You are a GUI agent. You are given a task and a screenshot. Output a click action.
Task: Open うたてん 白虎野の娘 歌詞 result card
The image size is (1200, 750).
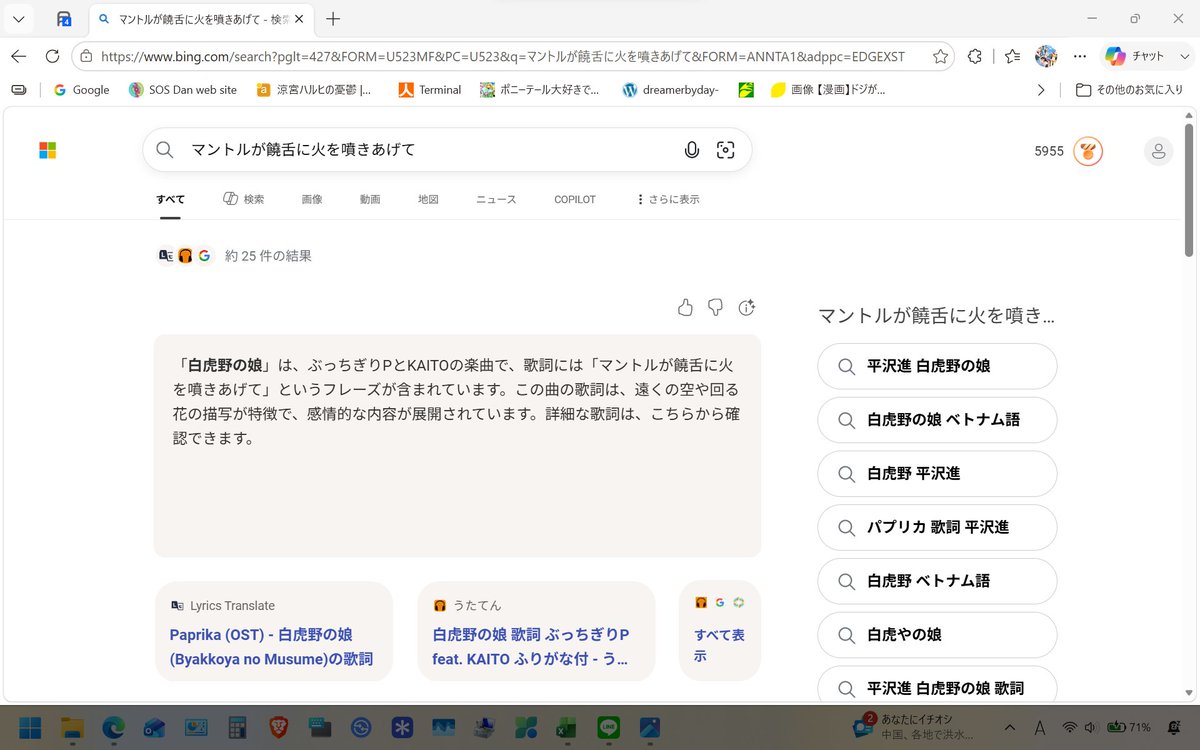536,631
